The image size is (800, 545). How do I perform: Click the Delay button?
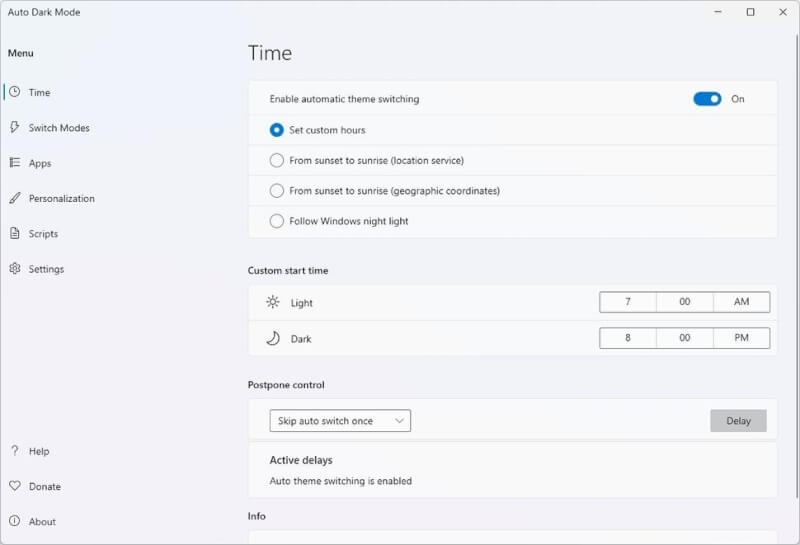(x=738, y=420)
